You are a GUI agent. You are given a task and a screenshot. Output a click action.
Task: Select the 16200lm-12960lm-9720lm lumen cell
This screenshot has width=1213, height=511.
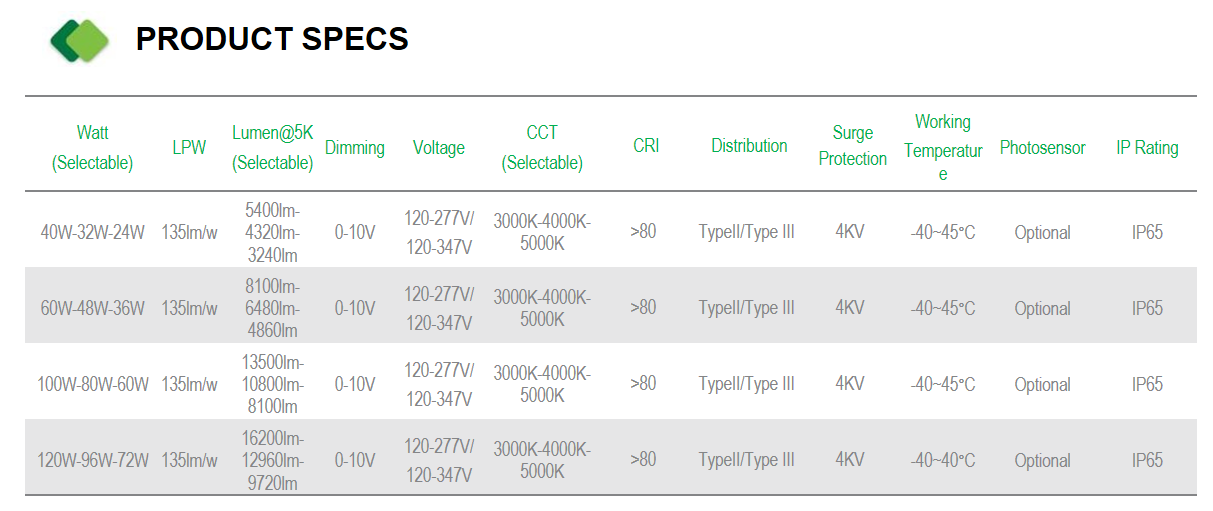click(x=273, y=460)
